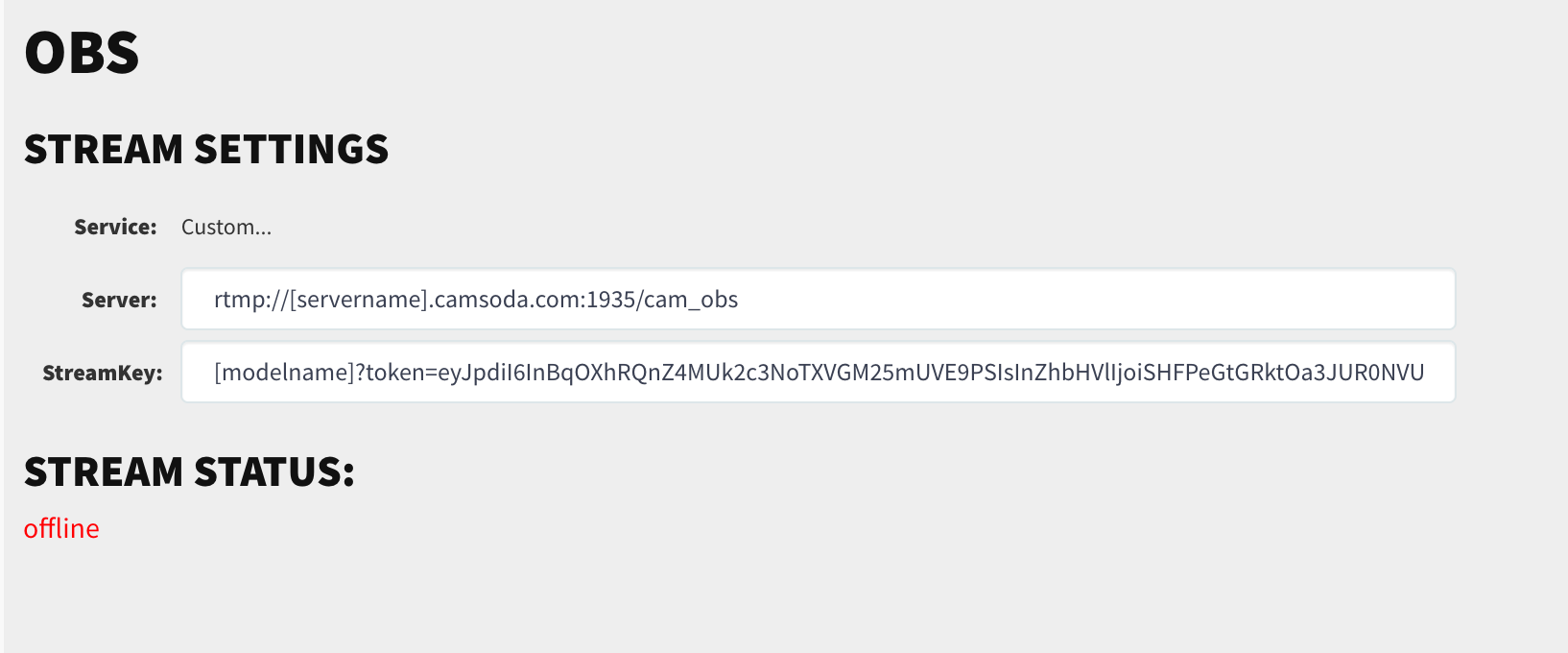Click the red "offline" status text
The image size is (1568, 653).
[61, 528]
